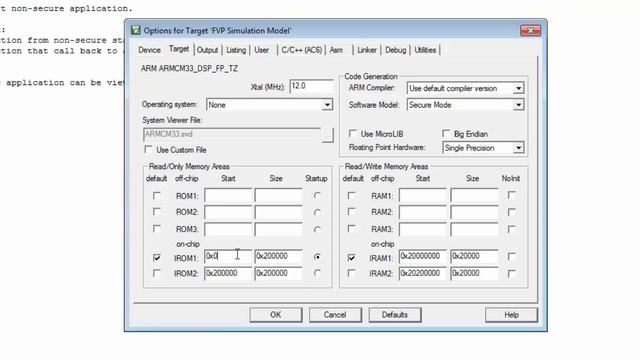This screenshot has width=640, height=360.
Task: Click the RAM2 Size field
Action: click(x=474, y=212)
